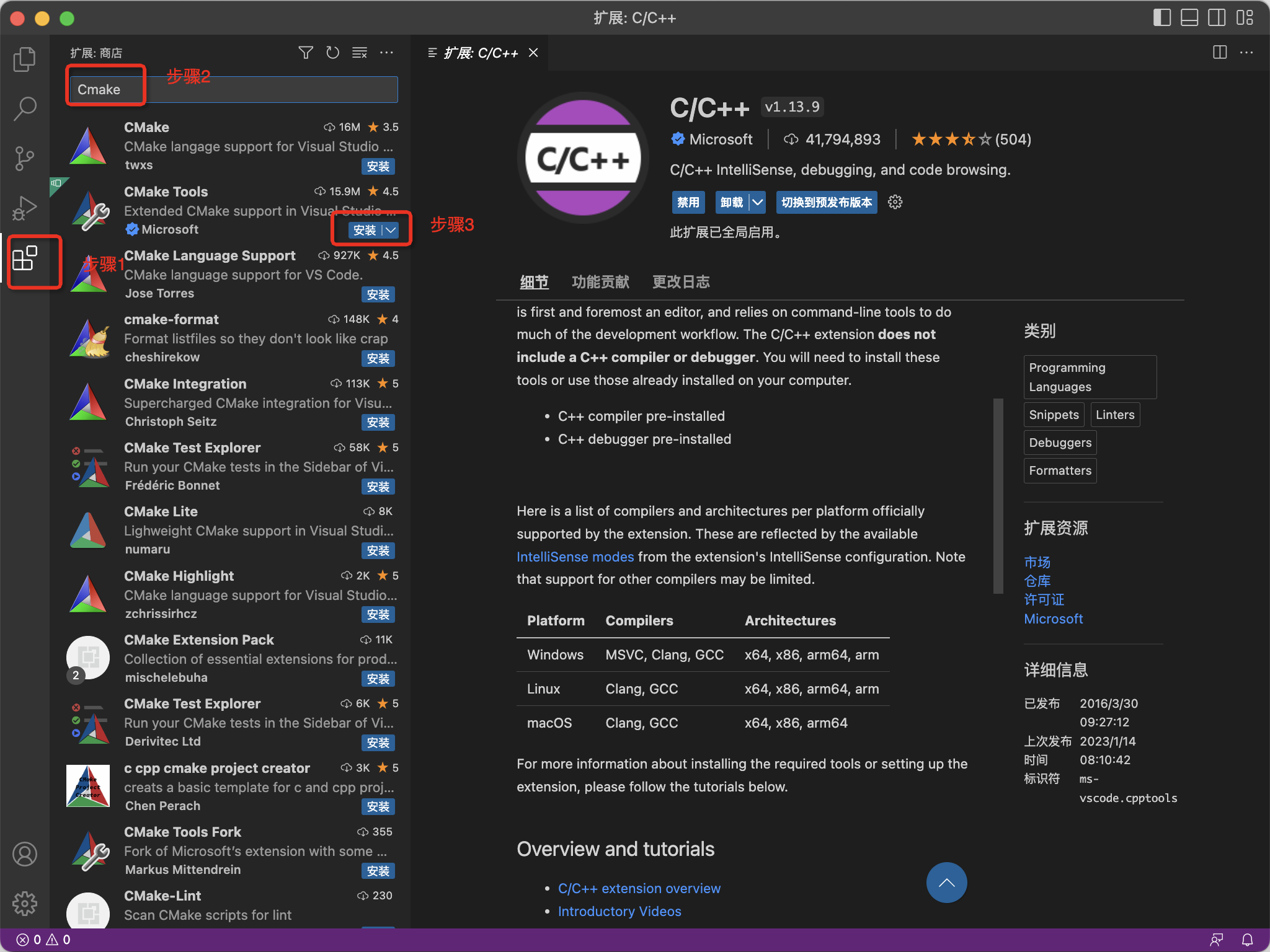Install CMake Language Support extension

coord(378,295)
